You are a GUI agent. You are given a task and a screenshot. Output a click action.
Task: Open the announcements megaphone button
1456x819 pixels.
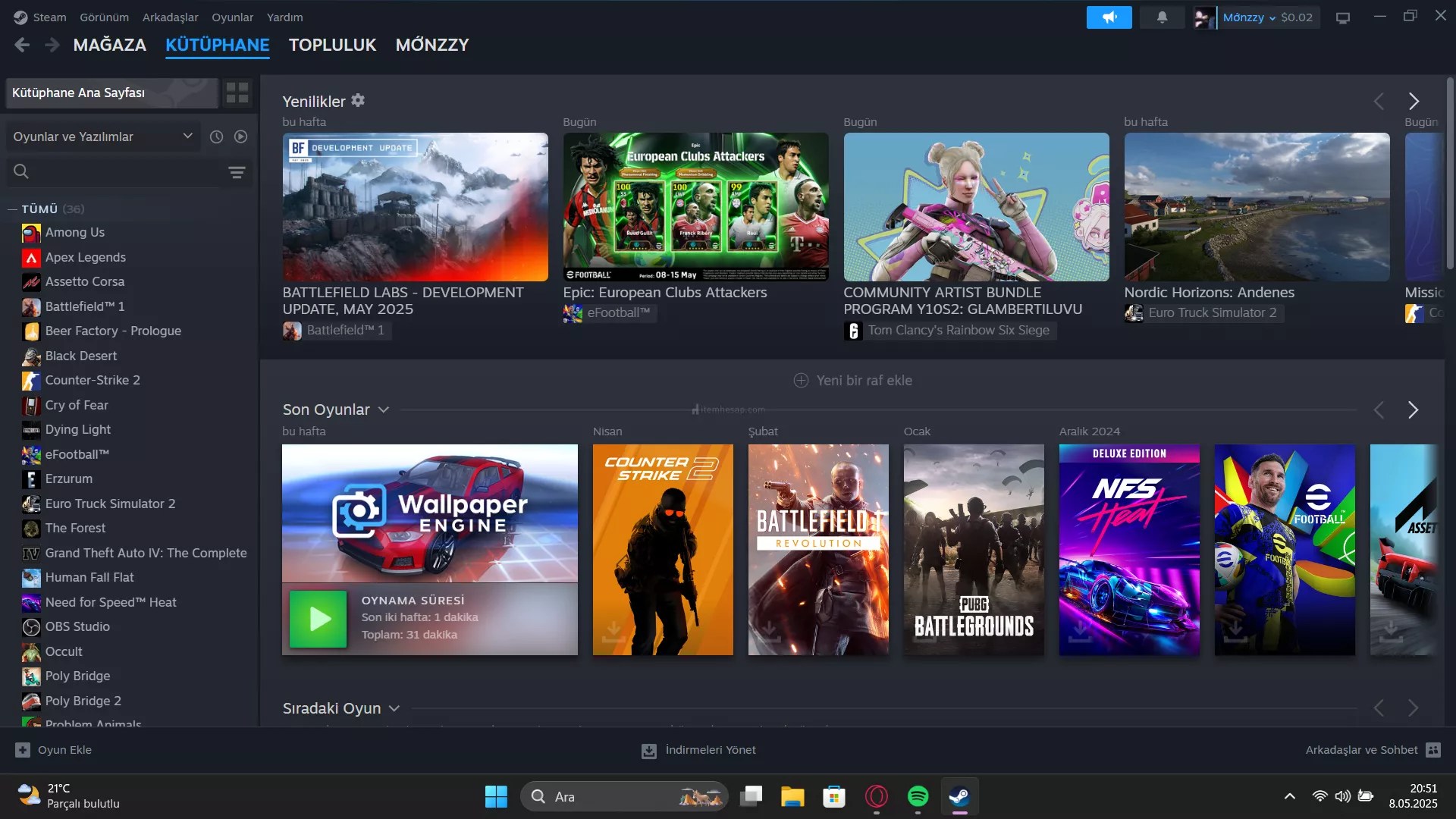1109,17
